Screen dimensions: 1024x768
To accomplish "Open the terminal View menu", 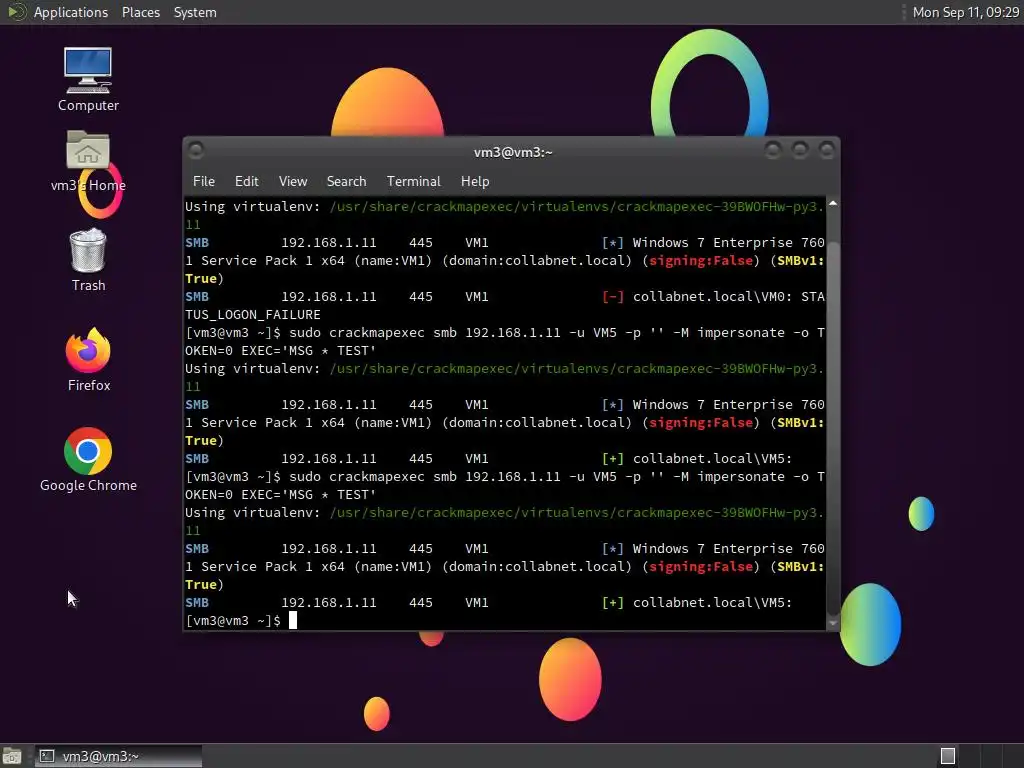I will [293, 182].
